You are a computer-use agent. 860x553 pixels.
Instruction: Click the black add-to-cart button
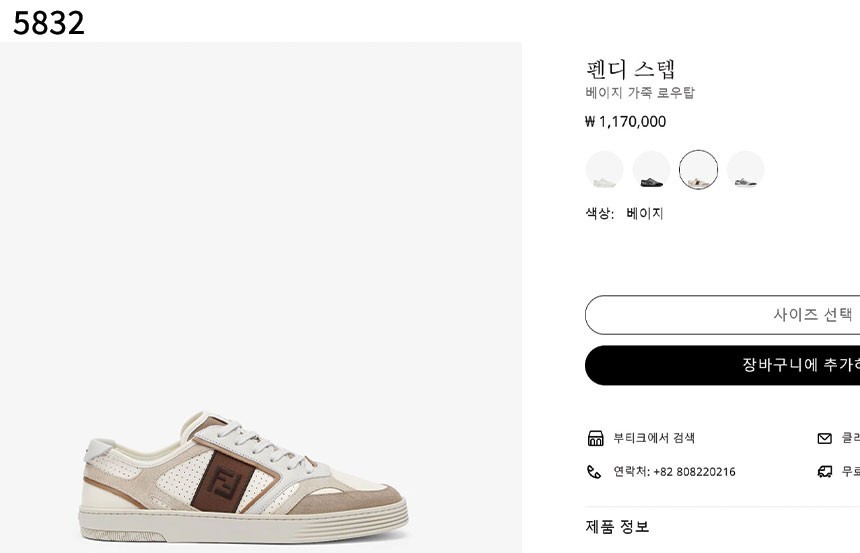[722, 365]
